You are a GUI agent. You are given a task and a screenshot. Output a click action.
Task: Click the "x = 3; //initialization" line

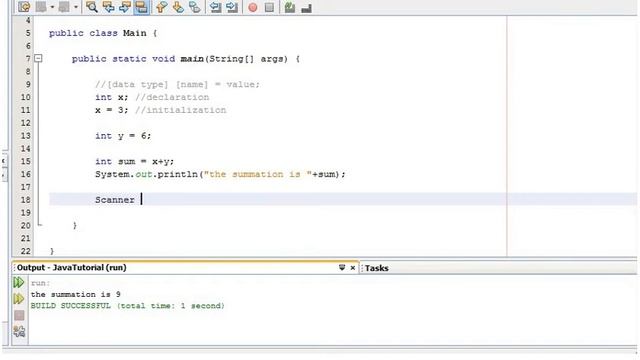160,110
